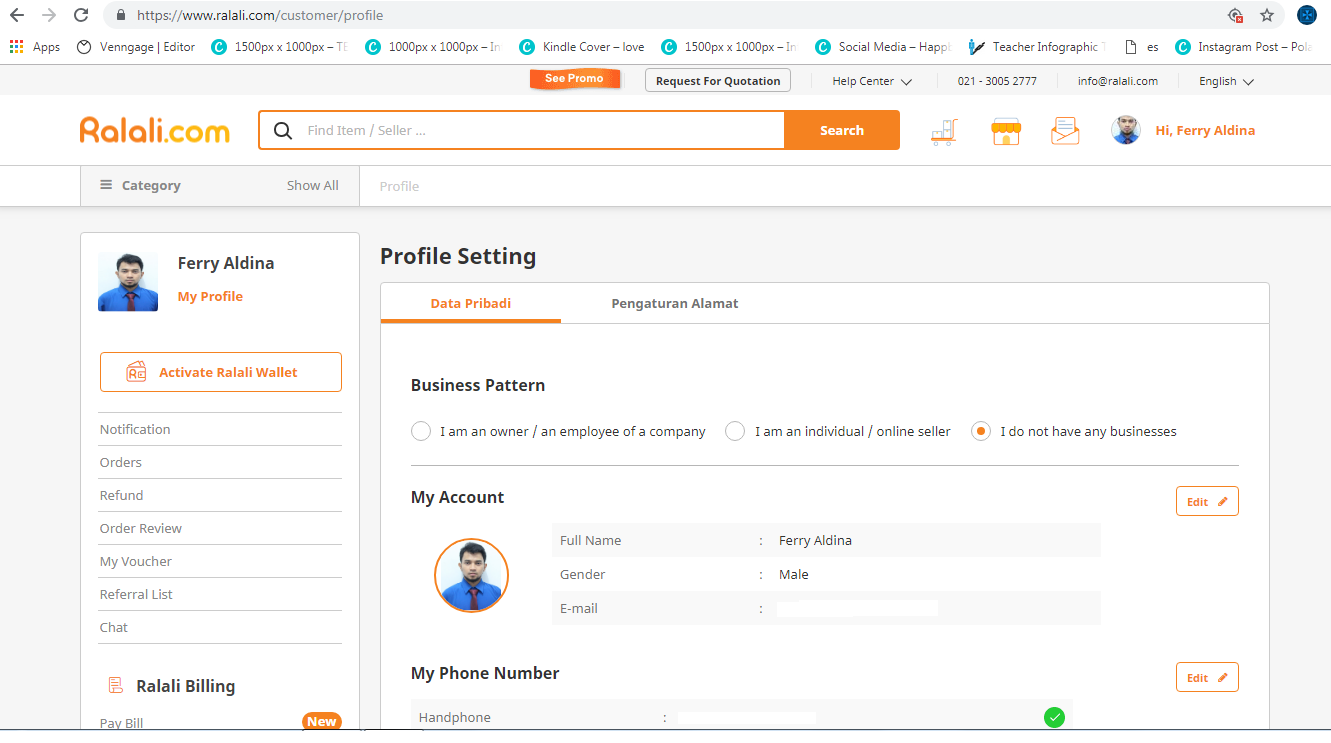
Task: Click pencil icon on My Account Edit
Action: (x=1222, y=502)
